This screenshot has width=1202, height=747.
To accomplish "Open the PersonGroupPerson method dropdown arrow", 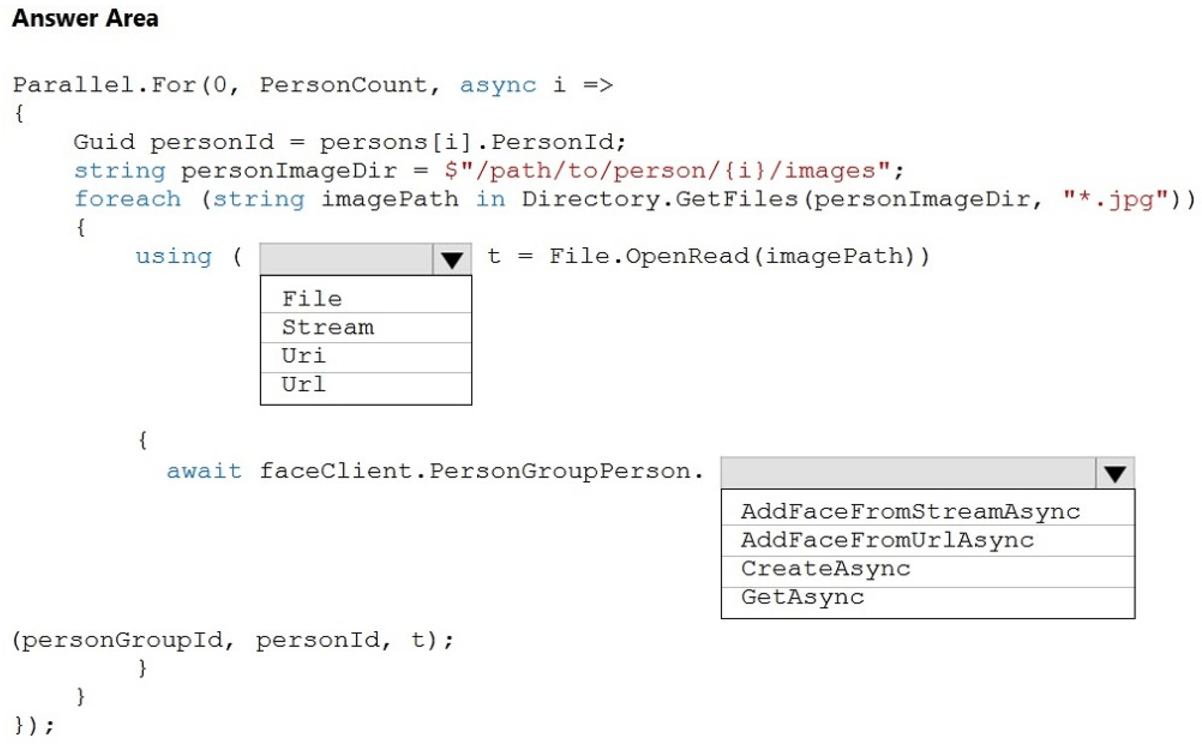I will [1117, 472].
